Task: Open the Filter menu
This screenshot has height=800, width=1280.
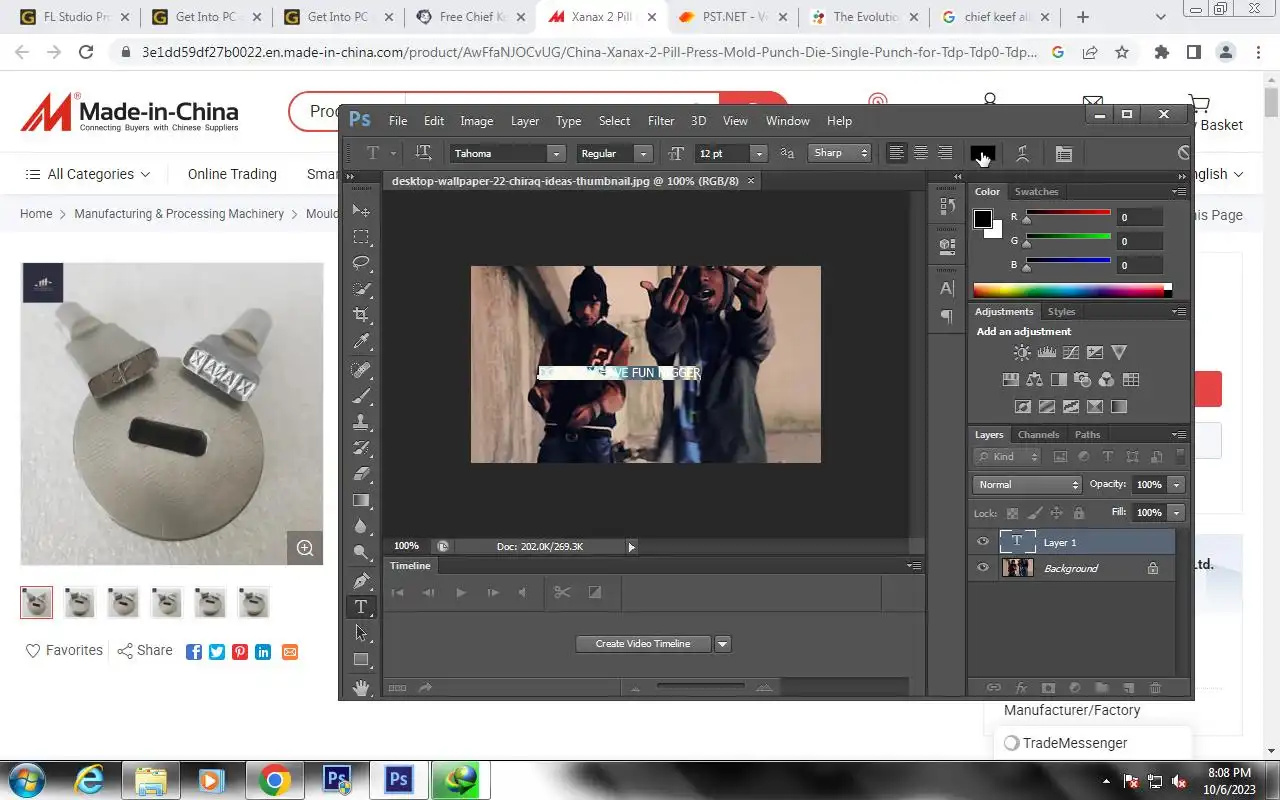Action: pos(661,120)
